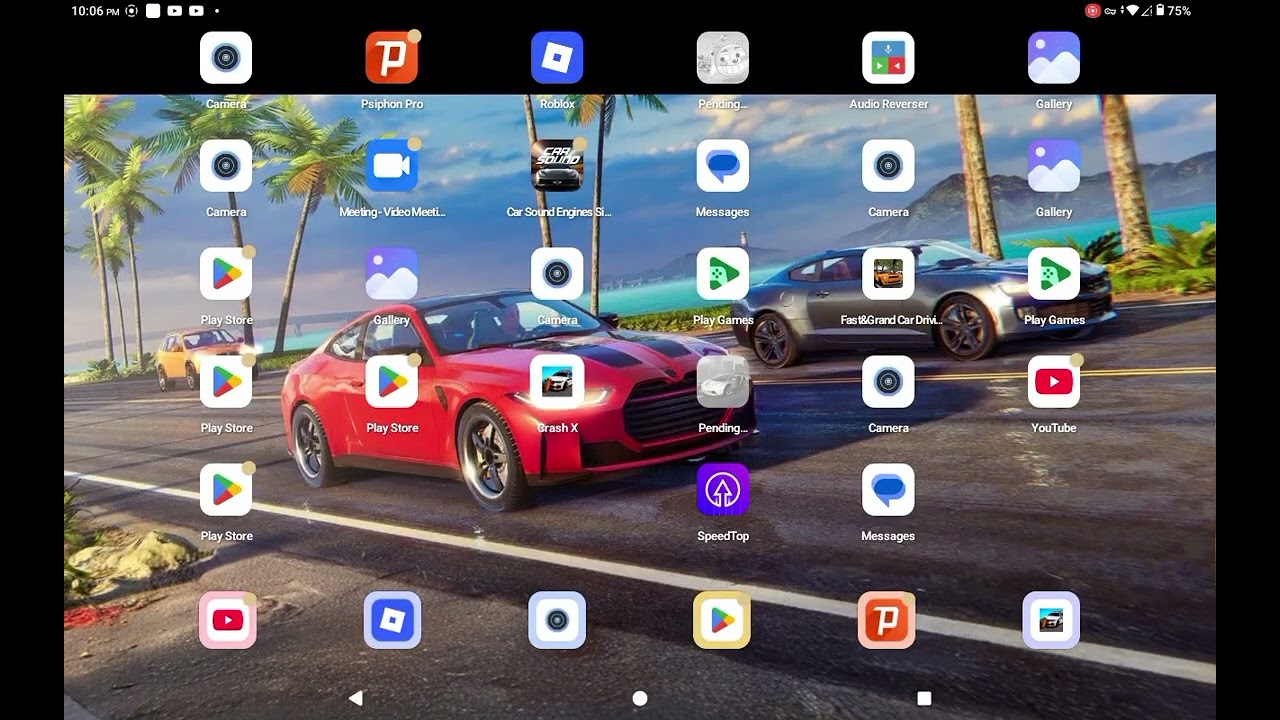Open the Play Store directly left of Crash X
This screenshot has width=1280, height=720.
click(392, 382)
